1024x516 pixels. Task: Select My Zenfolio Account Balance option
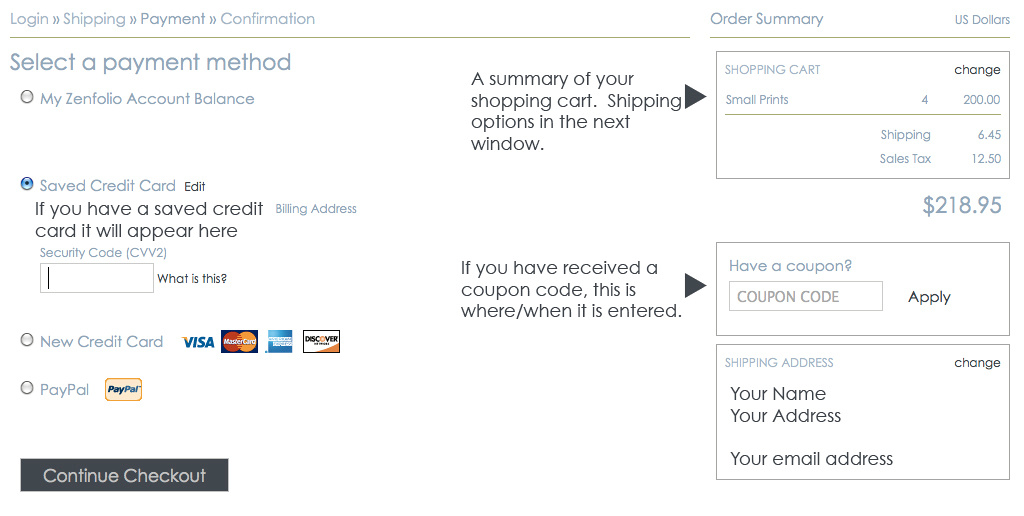click(x=27, y=97)
